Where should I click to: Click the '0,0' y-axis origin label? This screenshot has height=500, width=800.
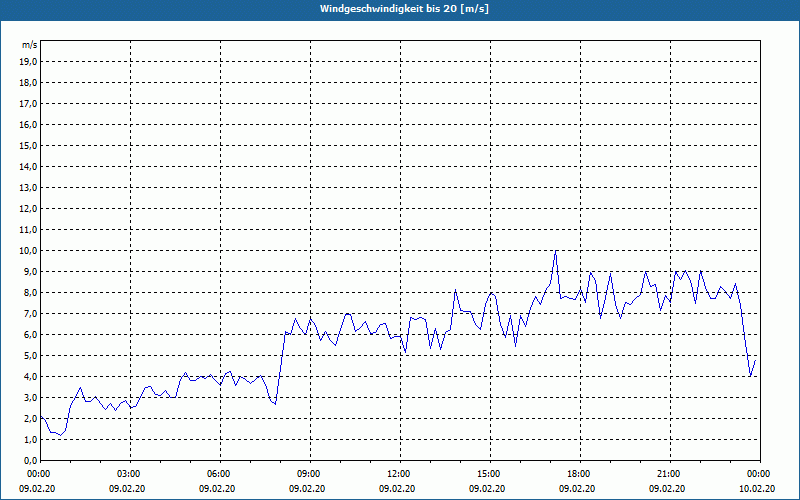coord(31,460)
